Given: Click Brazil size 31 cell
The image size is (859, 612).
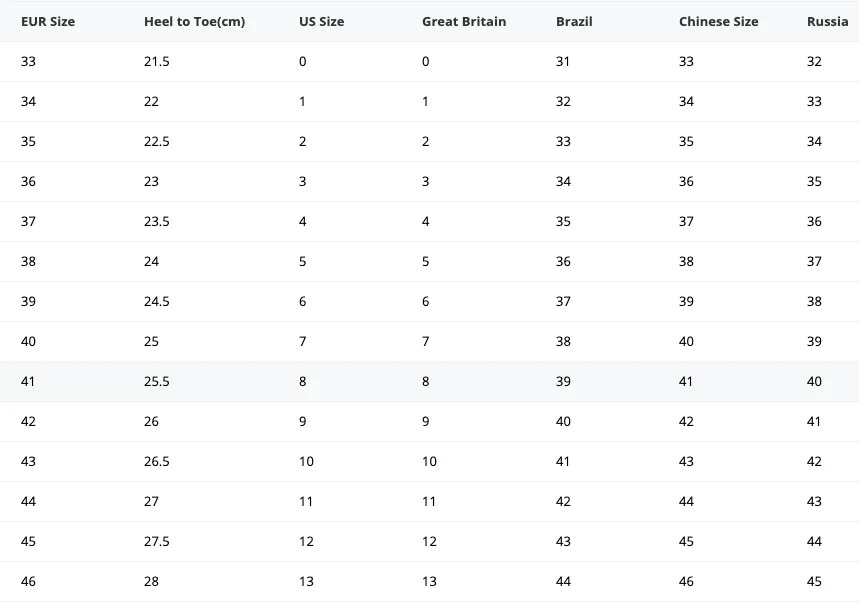Looking at the screenshot, I should coord(563,61).
